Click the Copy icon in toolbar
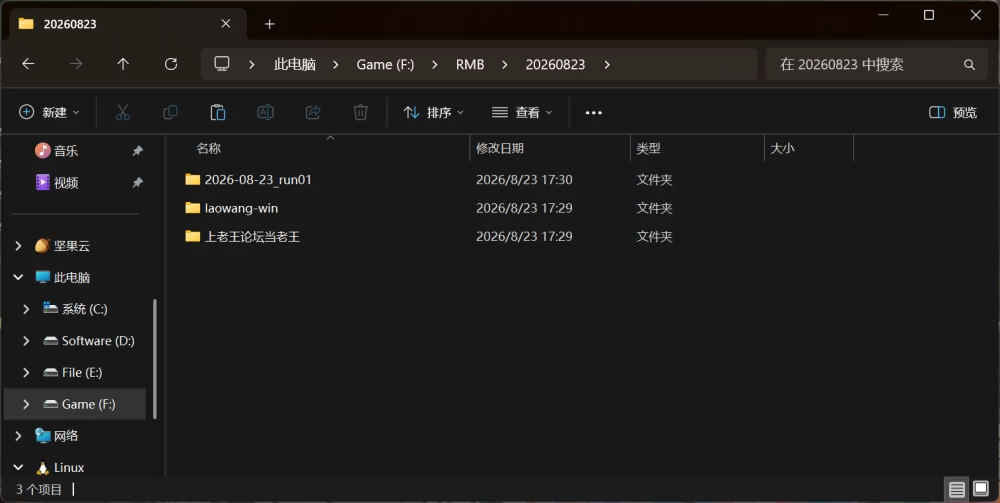The height and width of the screenshot is (503, 1000). pos(170,113)
